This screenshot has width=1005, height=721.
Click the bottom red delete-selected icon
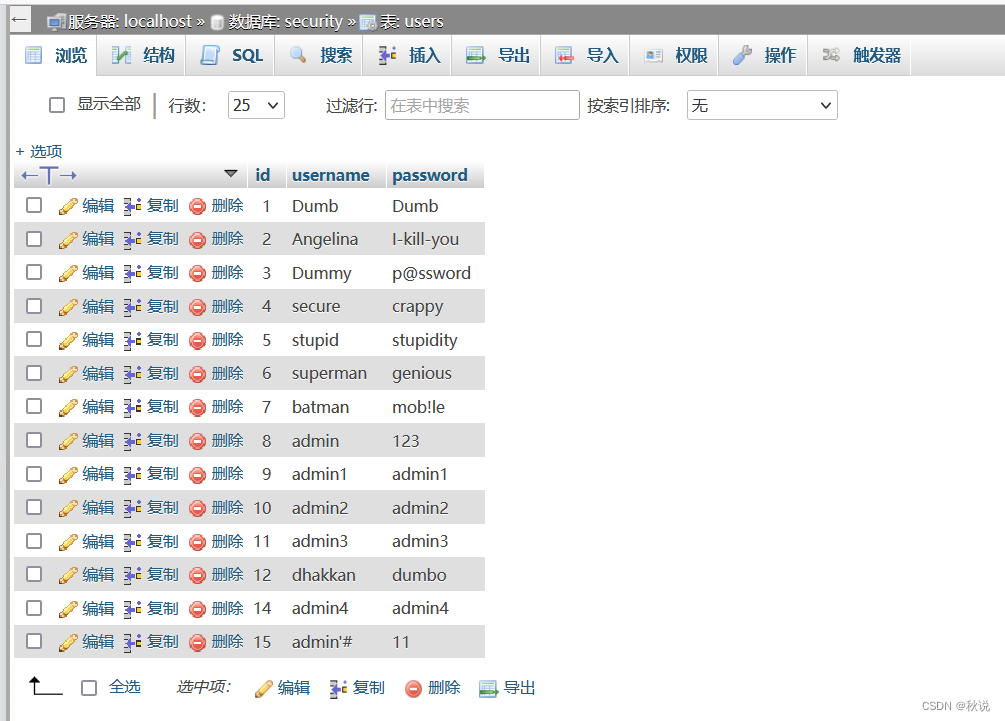413,689
